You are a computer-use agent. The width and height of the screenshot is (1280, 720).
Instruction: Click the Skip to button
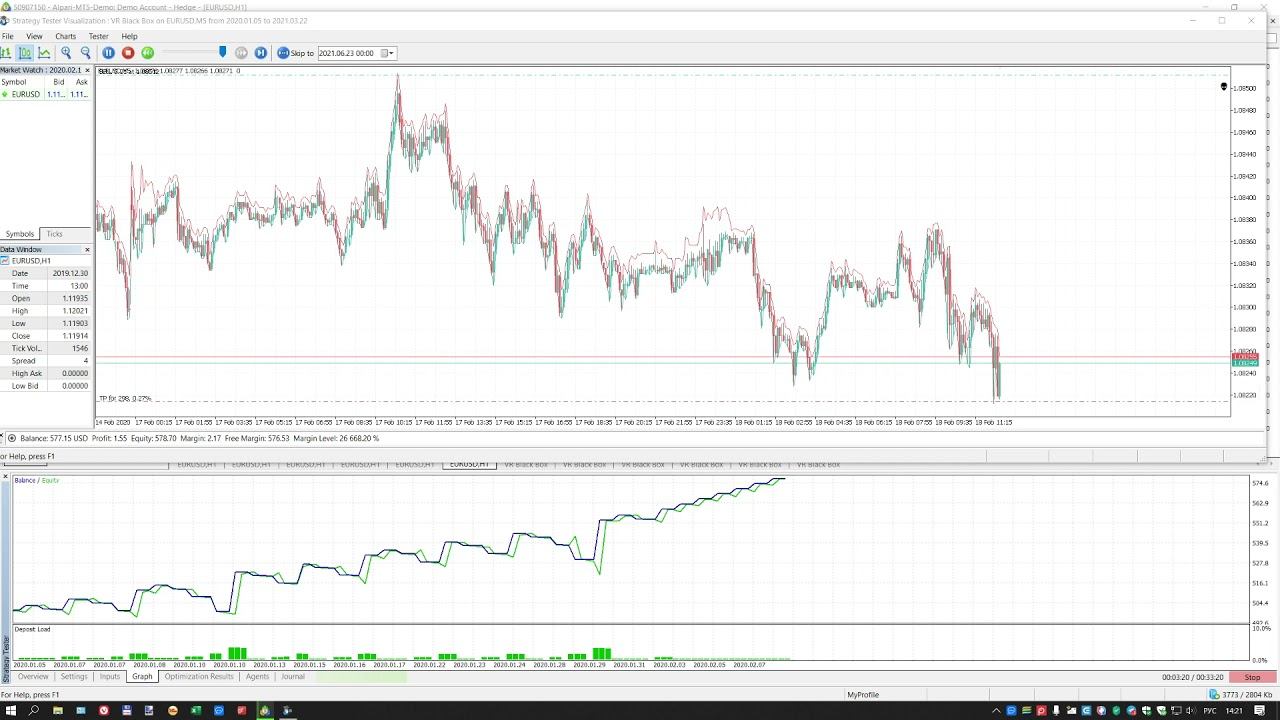295,52
